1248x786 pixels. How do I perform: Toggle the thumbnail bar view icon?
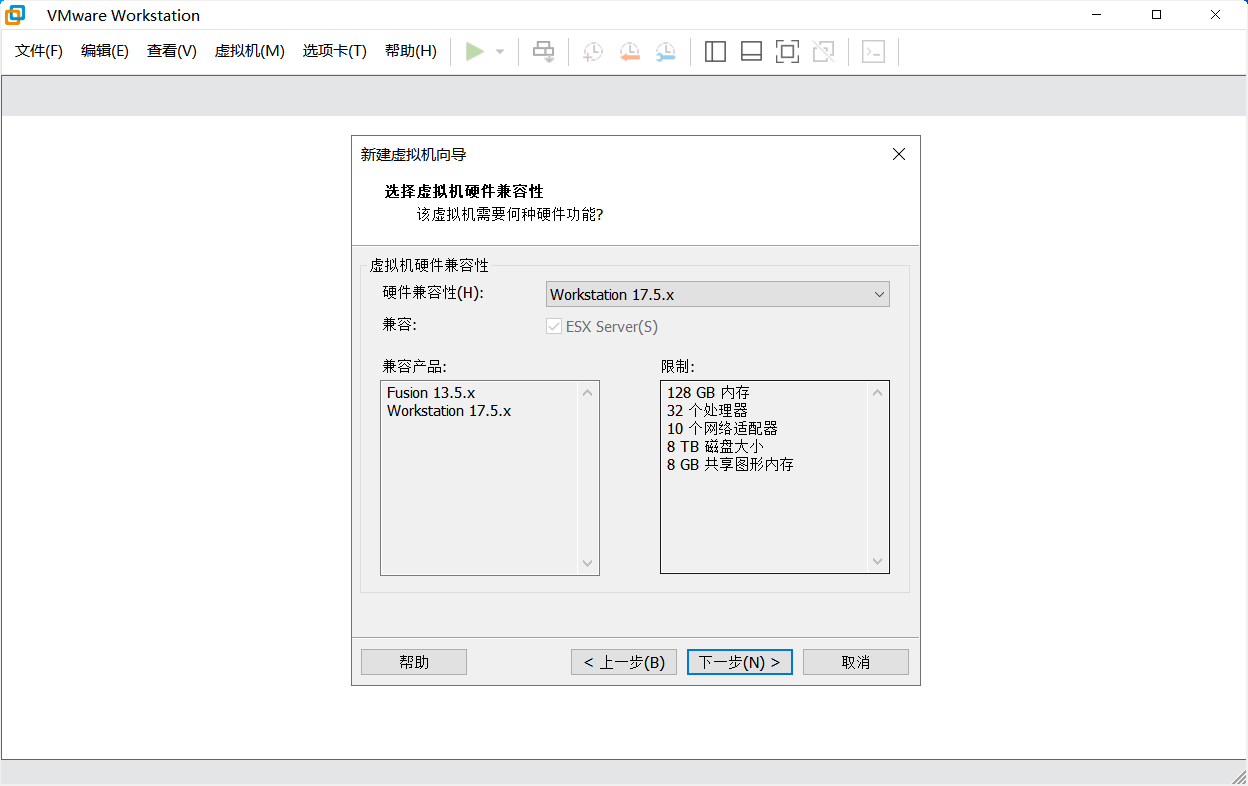click(751, 52)
